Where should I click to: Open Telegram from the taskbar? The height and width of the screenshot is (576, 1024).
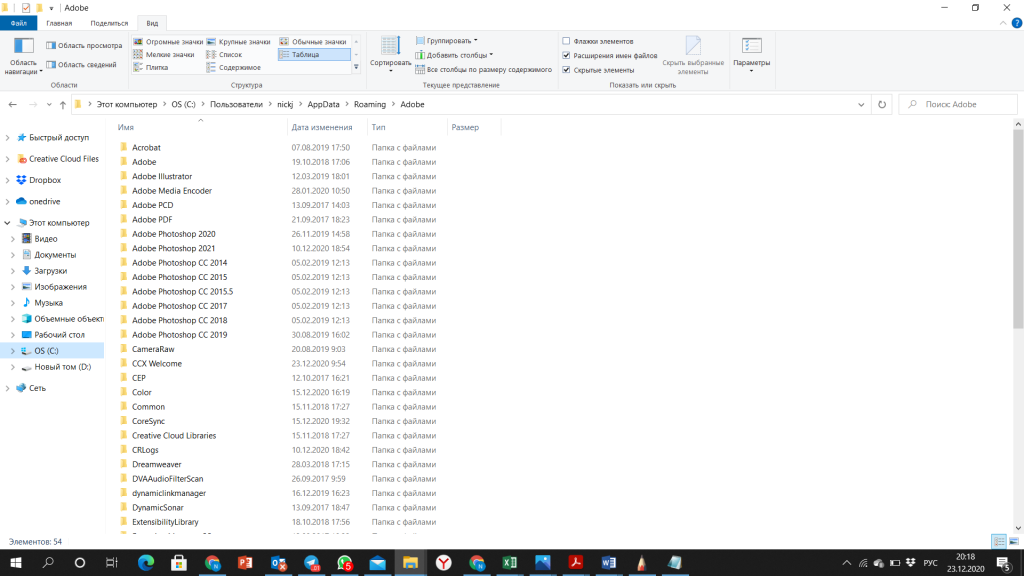(x=312, y=562)
